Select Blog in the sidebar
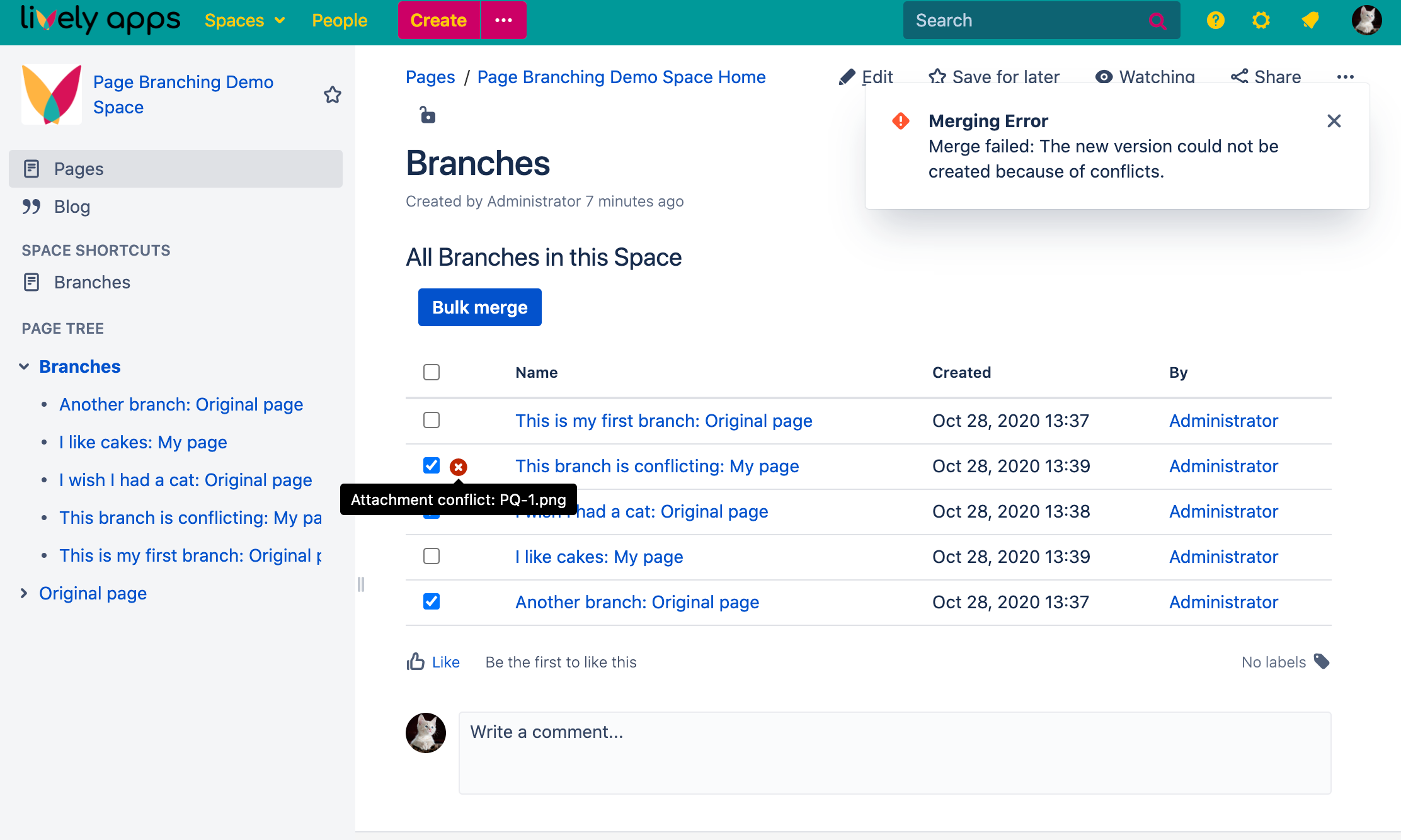1401x840 pixels. [x=176, y=207]
